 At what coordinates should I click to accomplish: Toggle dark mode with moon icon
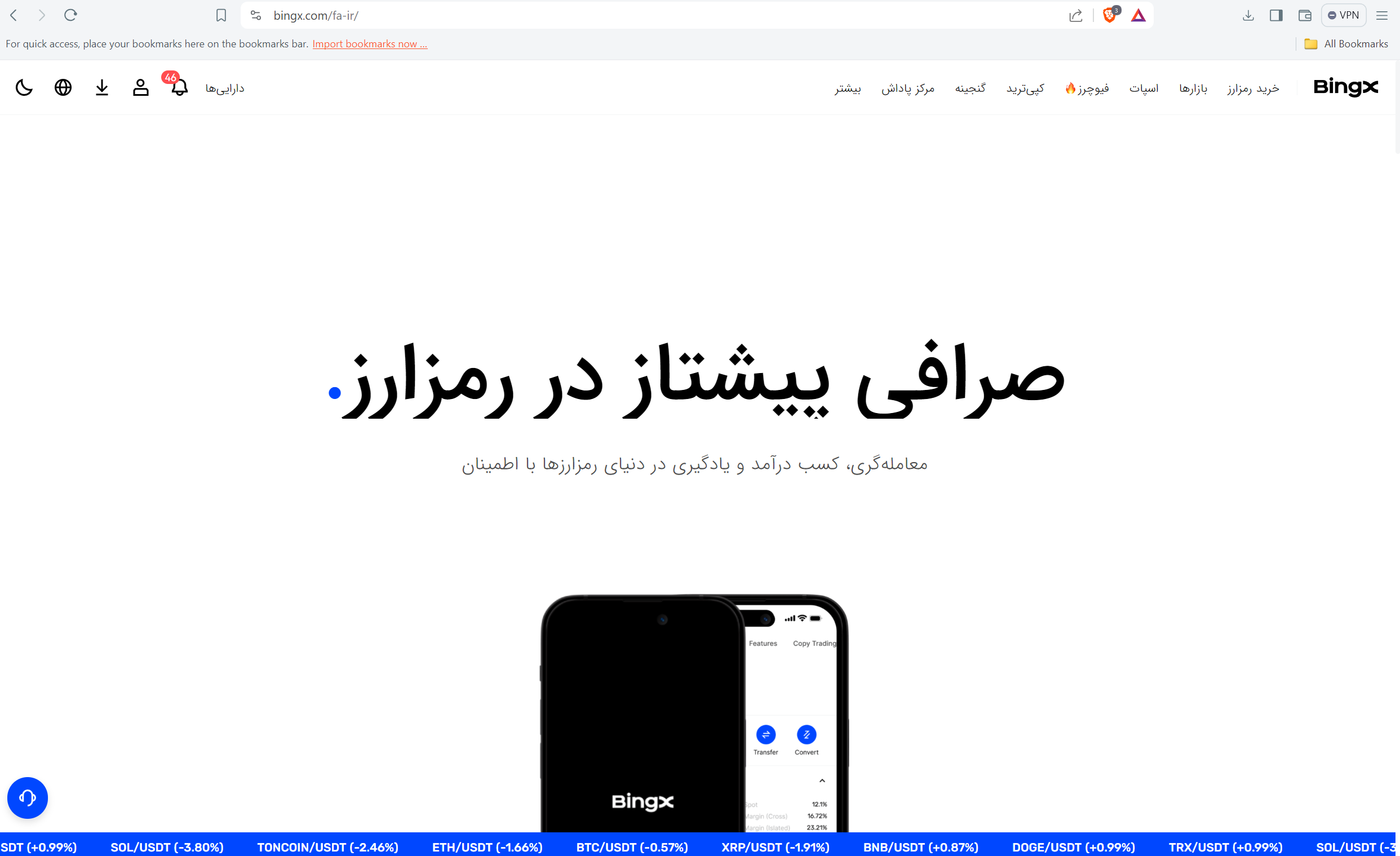coord(24,88)
